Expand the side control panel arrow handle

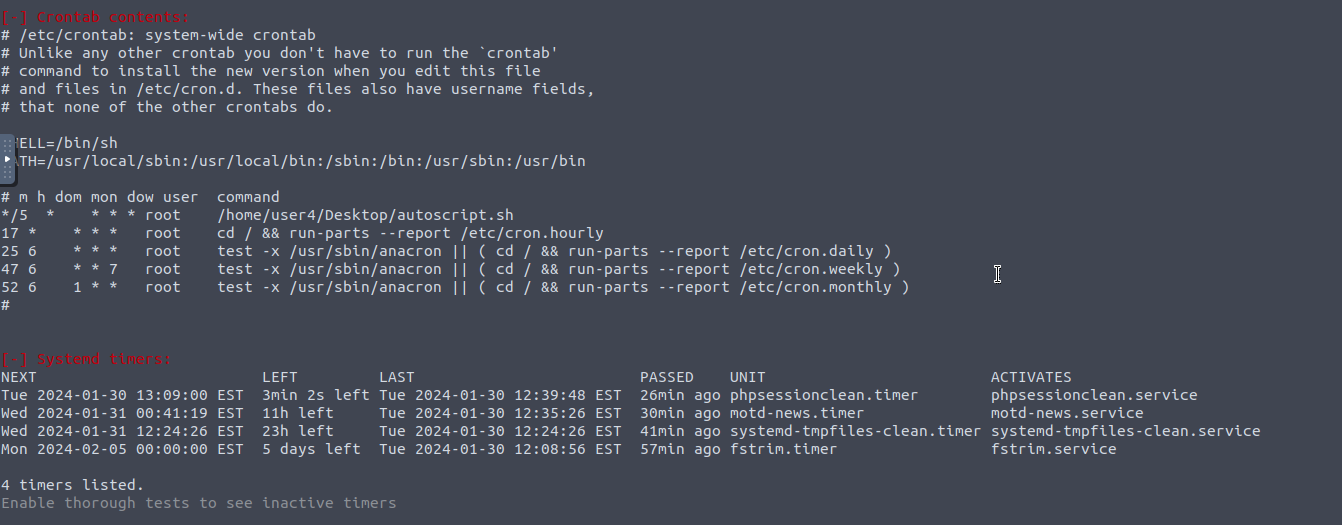[7, 159]
